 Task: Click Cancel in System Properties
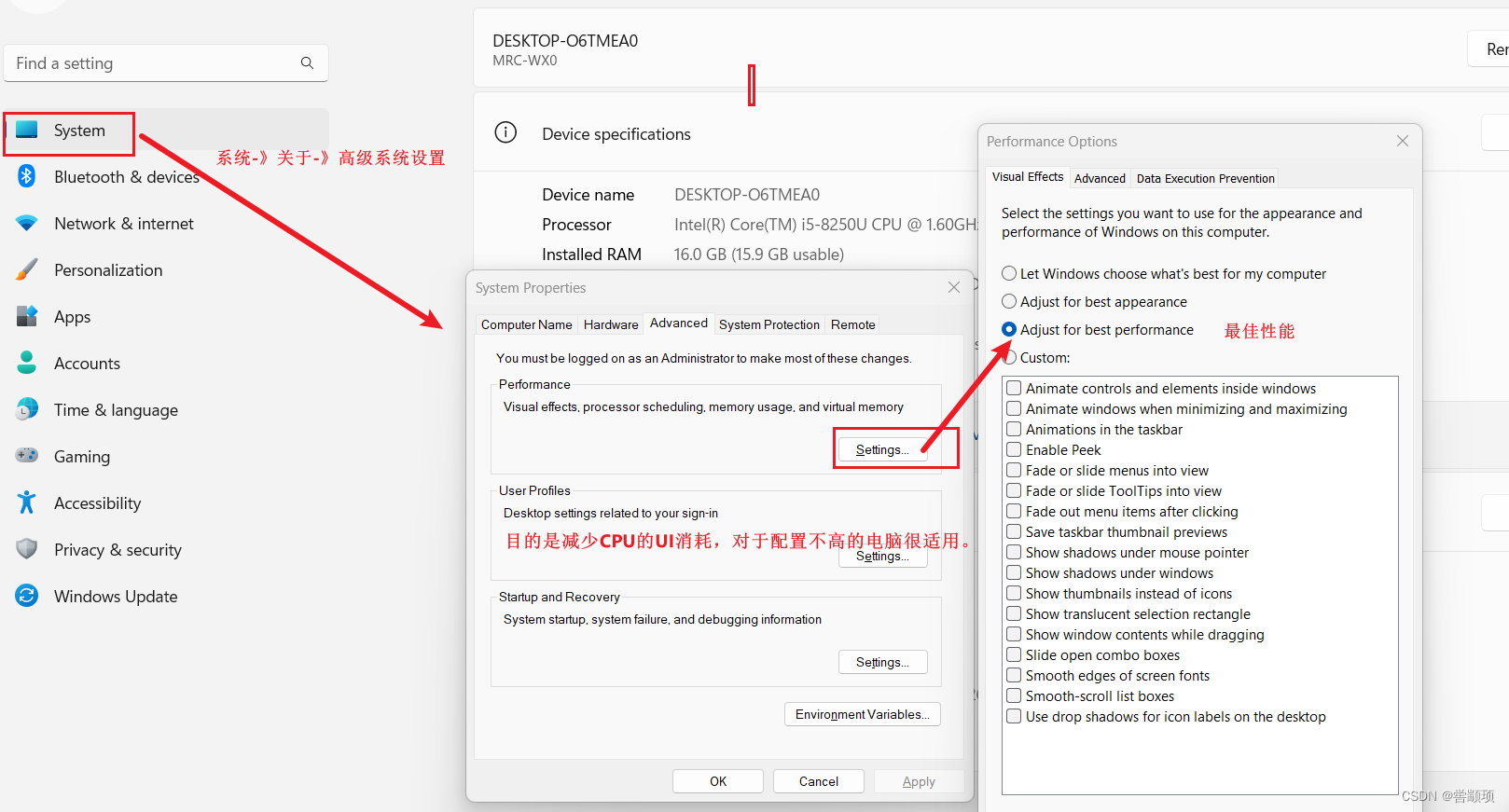point(818,781)
